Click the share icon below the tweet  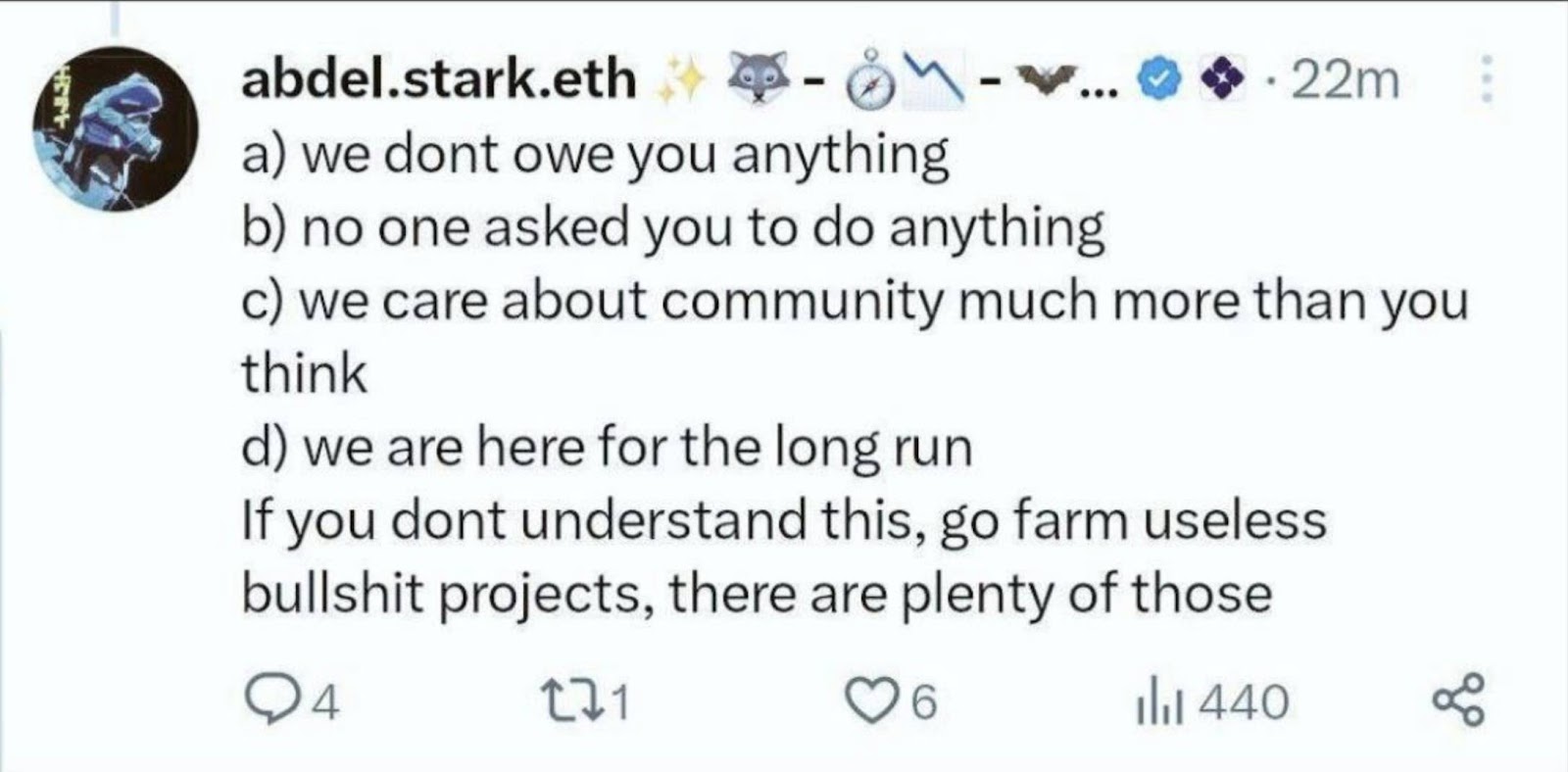click(x=1458, y=700)
